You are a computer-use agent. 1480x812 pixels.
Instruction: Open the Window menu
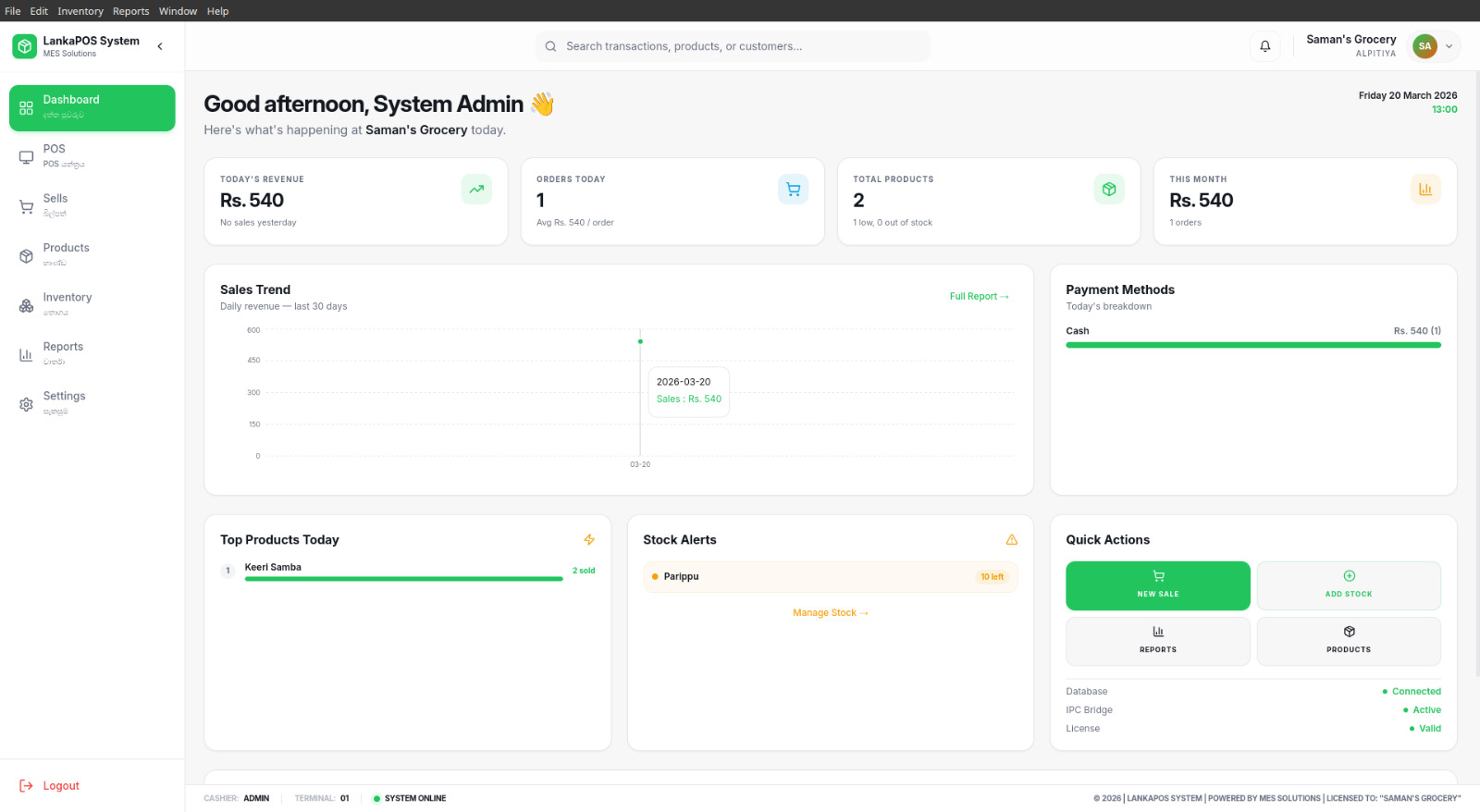point(178,11)
